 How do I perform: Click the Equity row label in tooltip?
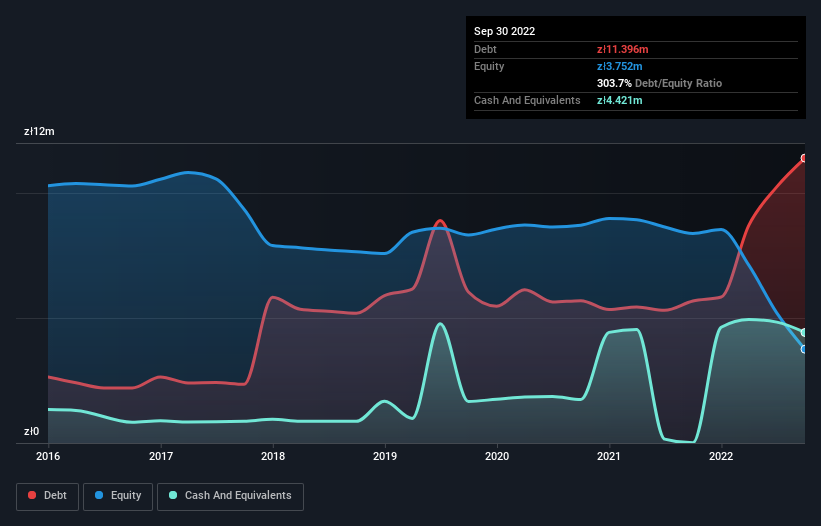click(489, 66)
